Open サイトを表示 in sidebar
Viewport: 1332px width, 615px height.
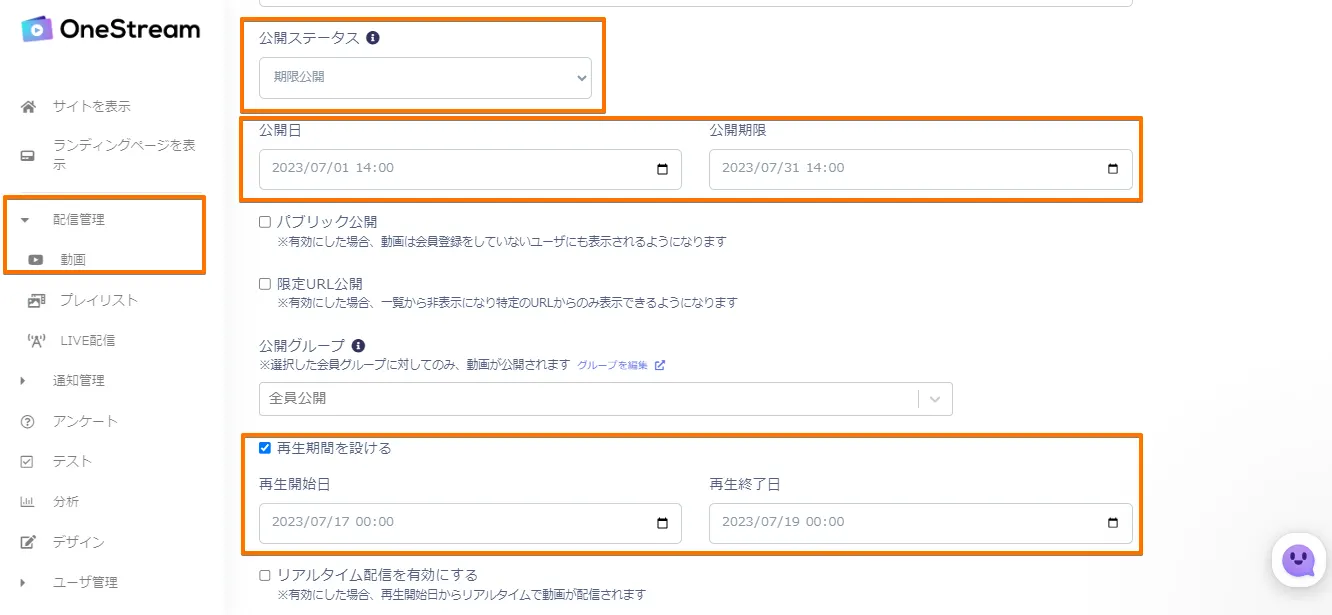click(x=91, y=106)
